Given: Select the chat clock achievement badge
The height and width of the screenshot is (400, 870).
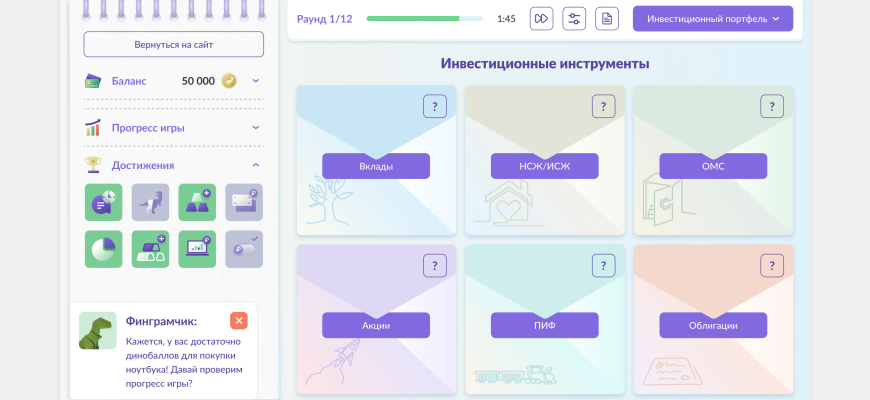Looking at the screenshot, I should pyautogui.click(x=103, y=202).
